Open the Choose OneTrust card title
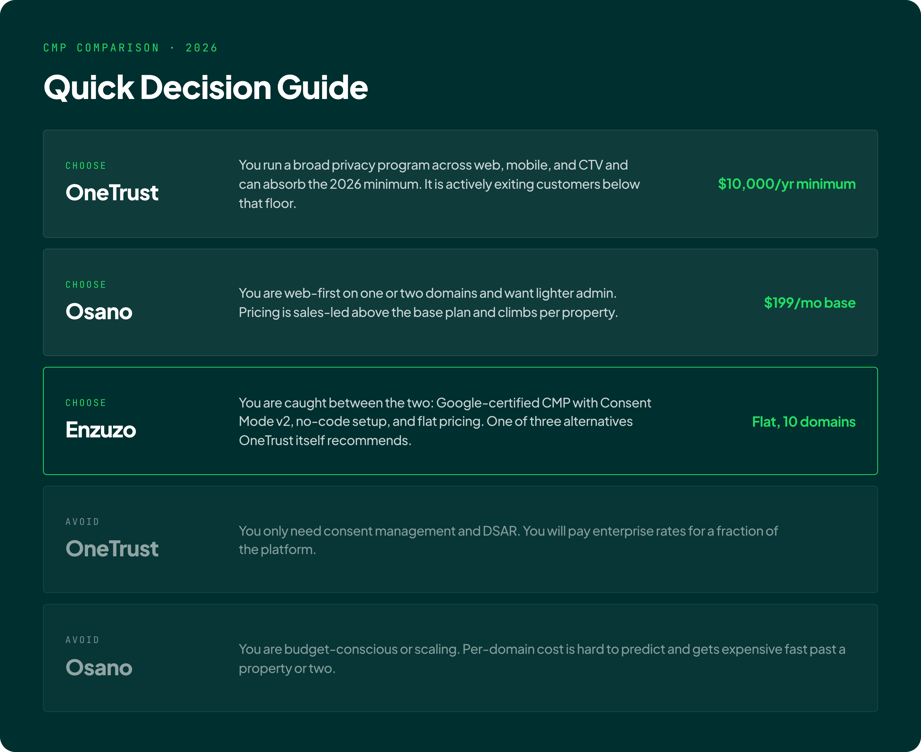The image size is (921, 752). [112, 193]
